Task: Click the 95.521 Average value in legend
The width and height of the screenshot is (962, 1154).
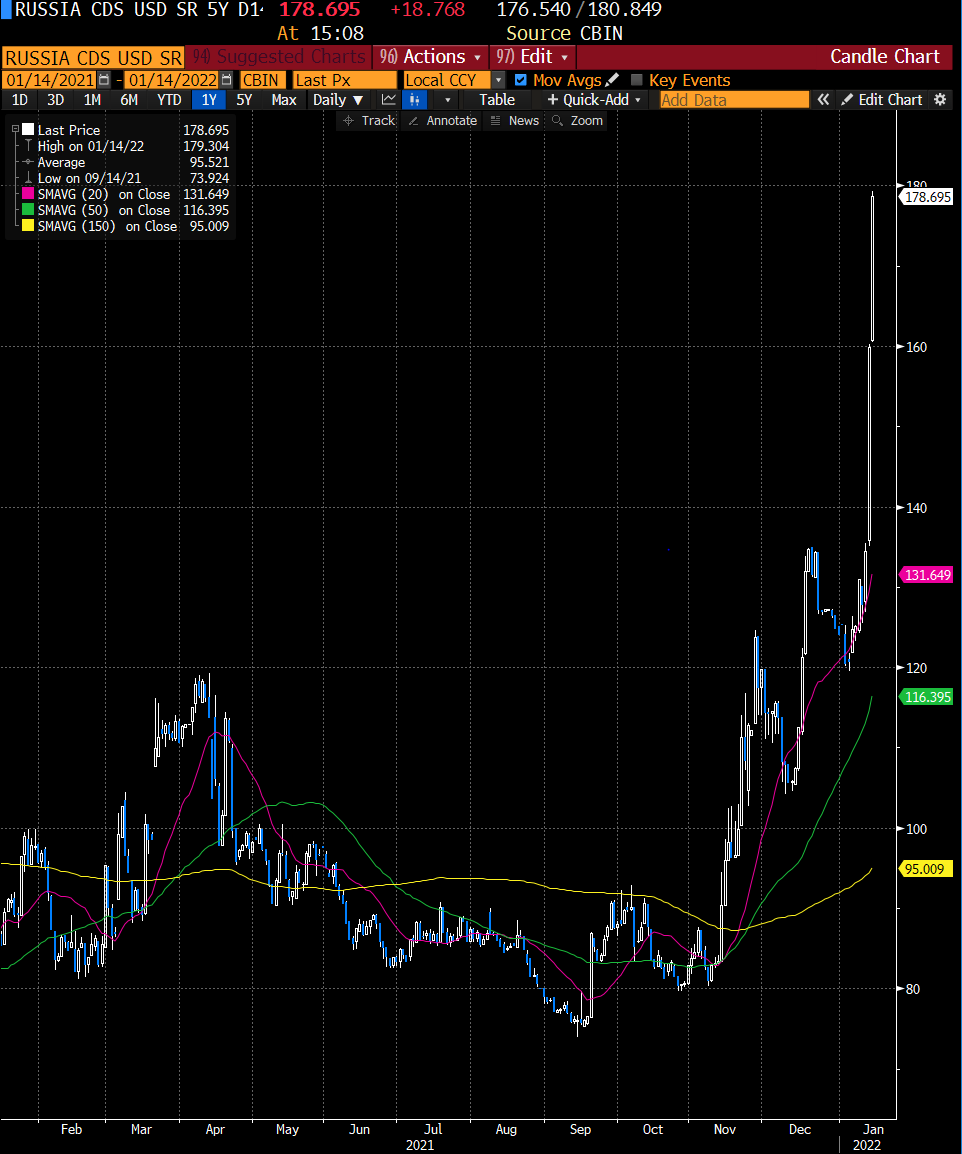Action: pyautogui.click(x=209, y=162)
